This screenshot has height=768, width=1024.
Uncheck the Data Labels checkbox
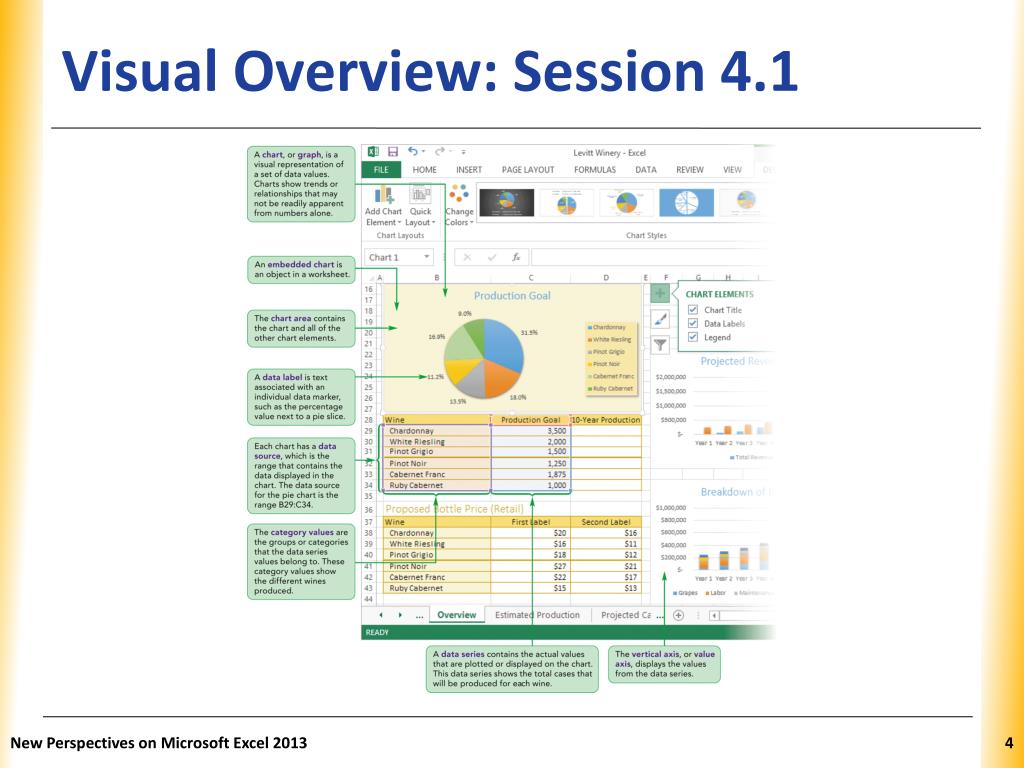693,324
